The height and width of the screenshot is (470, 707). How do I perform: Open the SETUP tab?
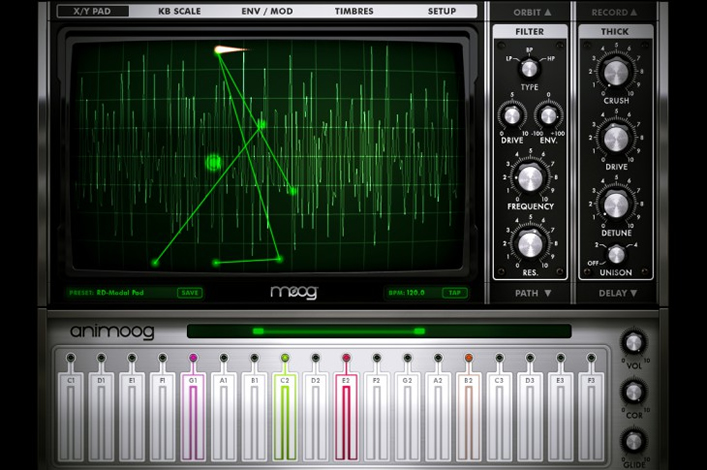pyautogui.click(x=442, y=11)
